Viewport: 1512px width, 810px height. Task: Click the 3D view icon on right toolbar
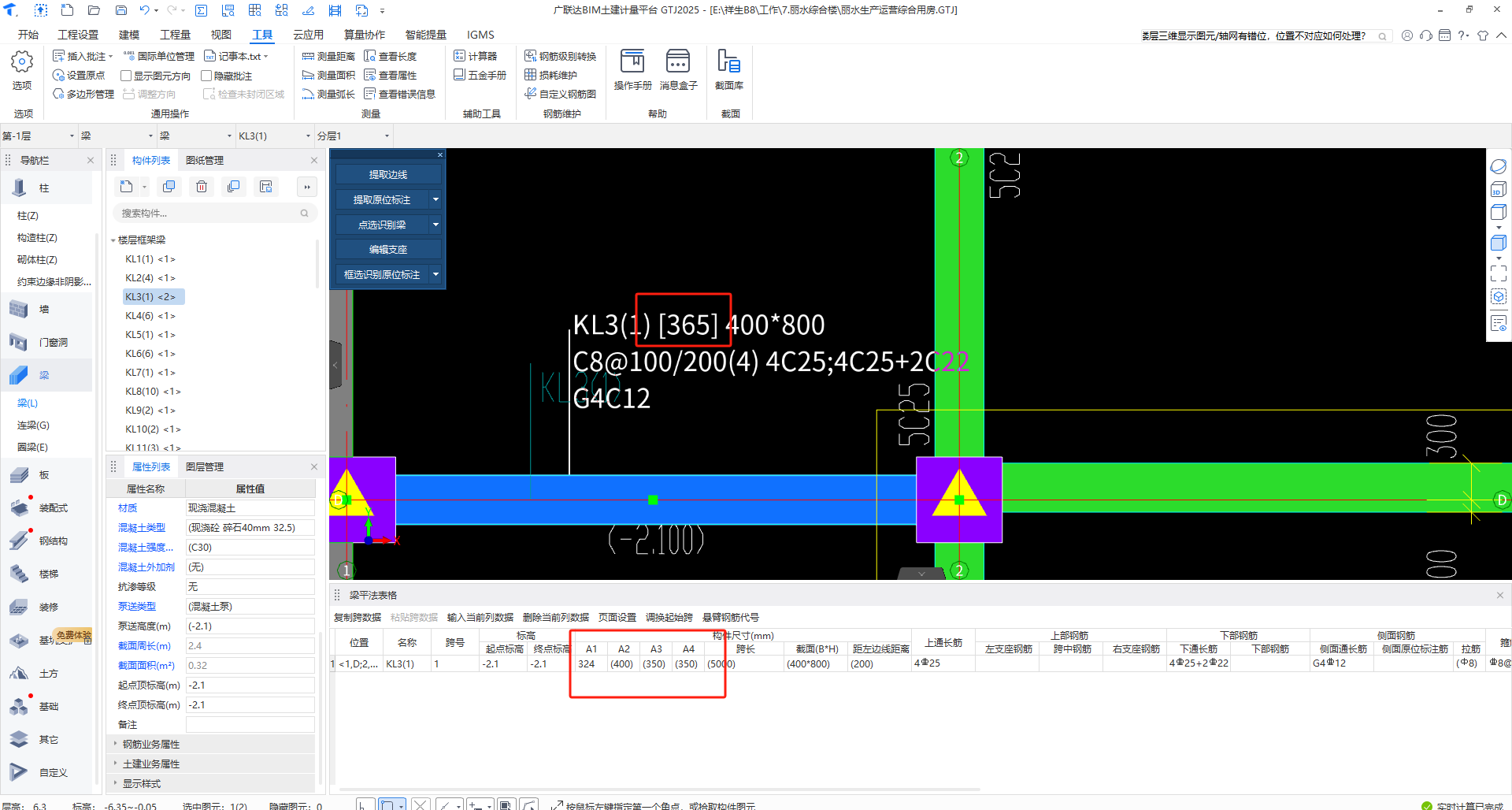[1499, 190]
